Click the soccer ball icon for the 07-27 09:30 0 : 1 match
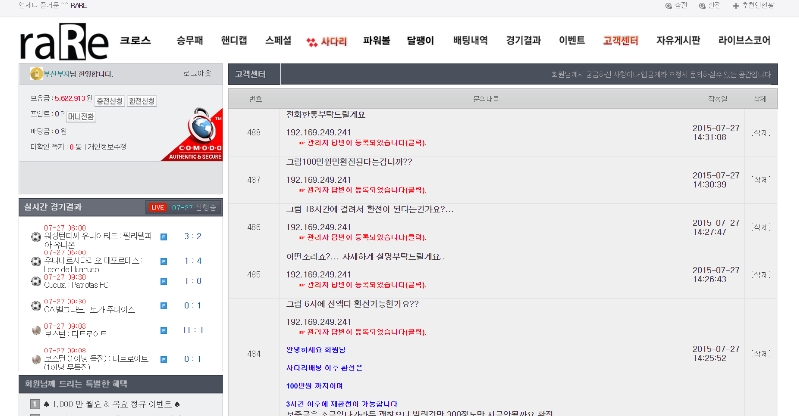The image size is (799, 416). coord(36,306)
